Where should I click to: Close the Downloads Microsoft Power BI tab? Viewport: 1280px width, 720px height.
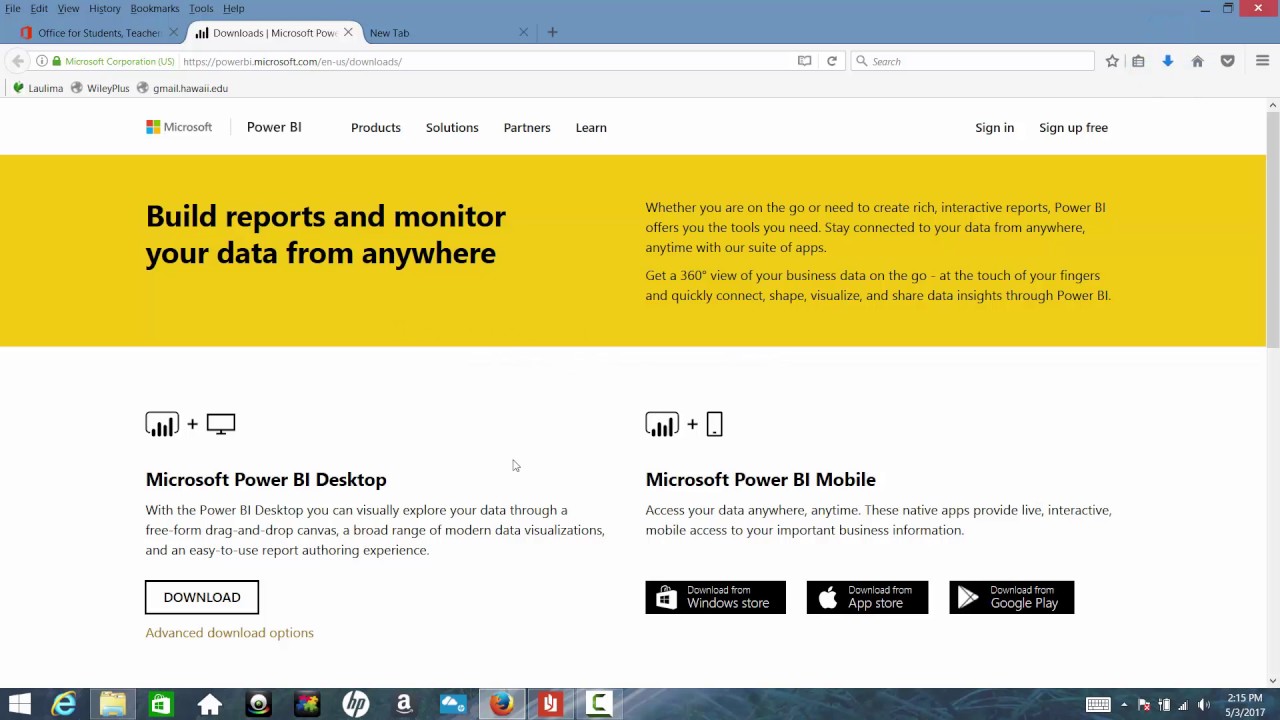(x=348, y=32)
